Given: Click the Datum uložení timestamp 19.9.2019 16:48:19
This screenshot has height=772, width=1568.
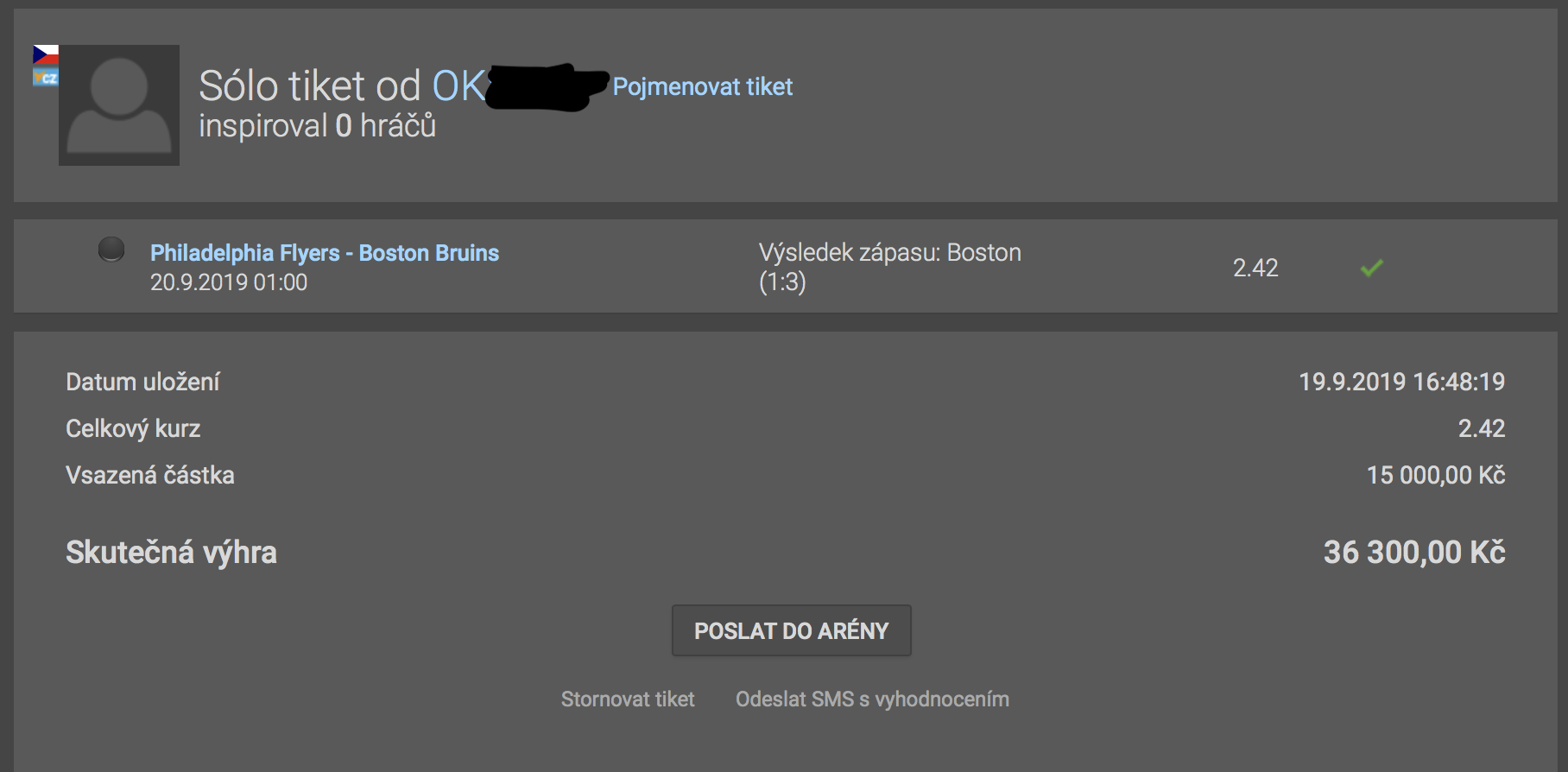Looking at the screenshot, I should click(x=1402, y=382).
